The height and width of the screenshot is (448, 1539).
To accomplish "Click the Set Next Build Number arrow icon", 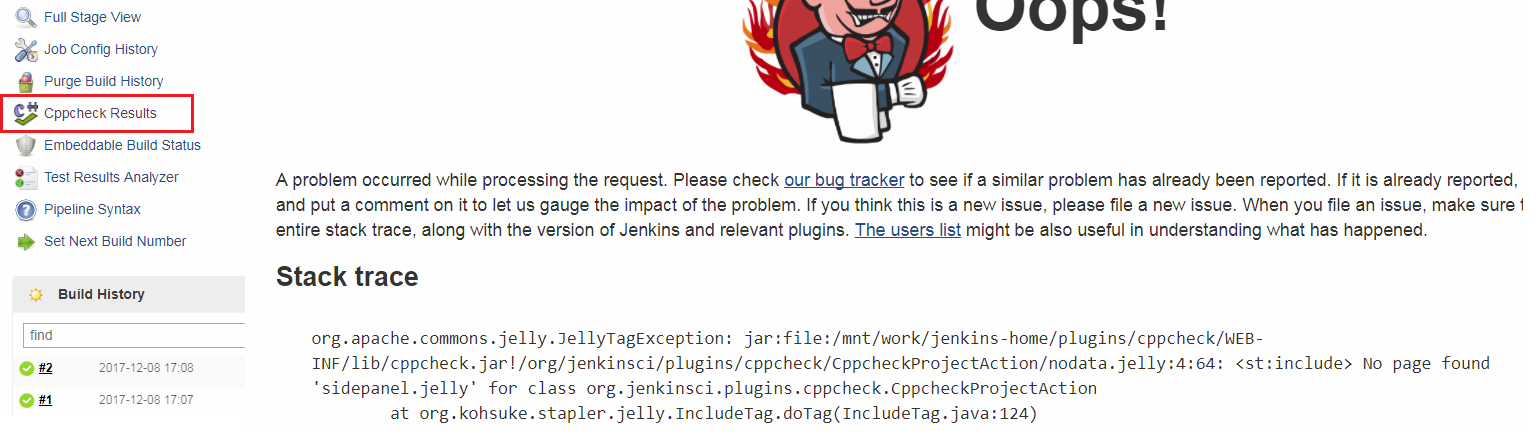I will point(26,241).
